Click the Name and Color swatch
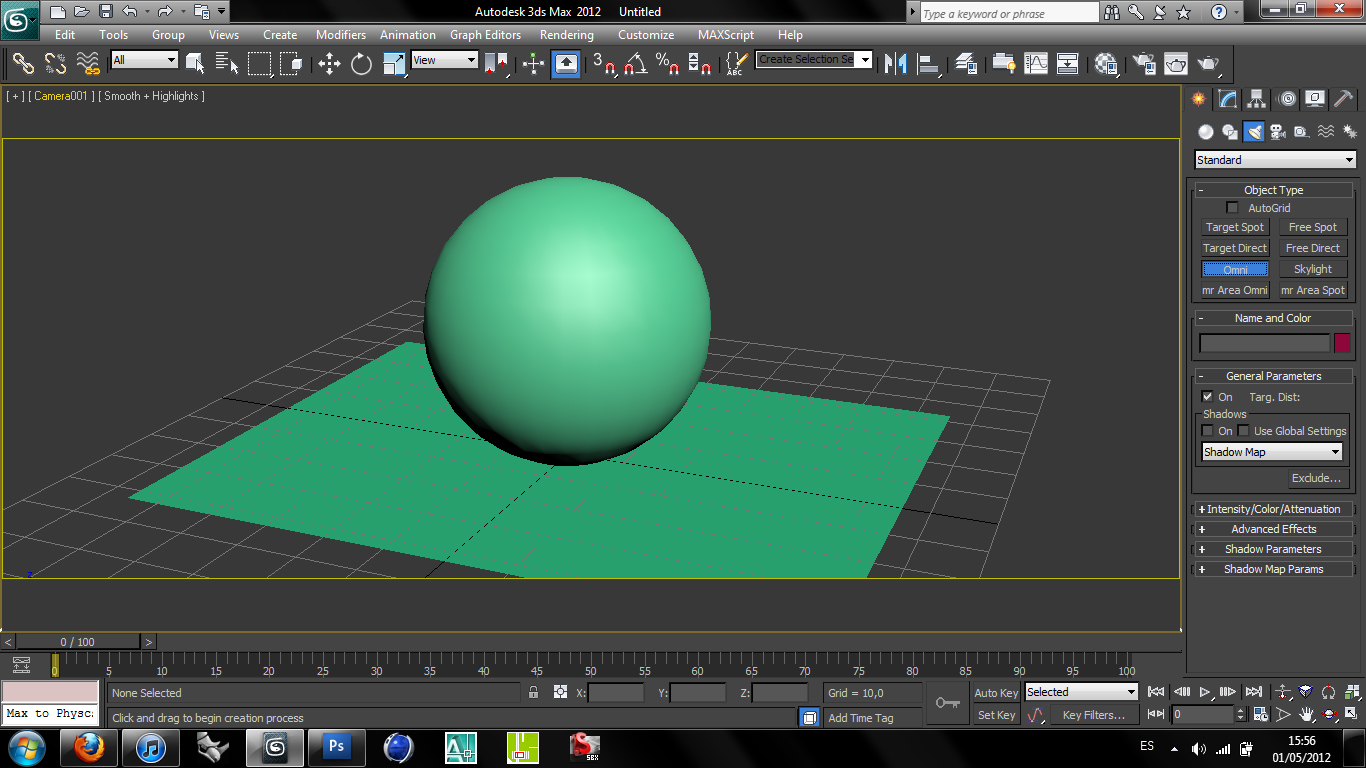The image size is (1366, 768). 1342,343
